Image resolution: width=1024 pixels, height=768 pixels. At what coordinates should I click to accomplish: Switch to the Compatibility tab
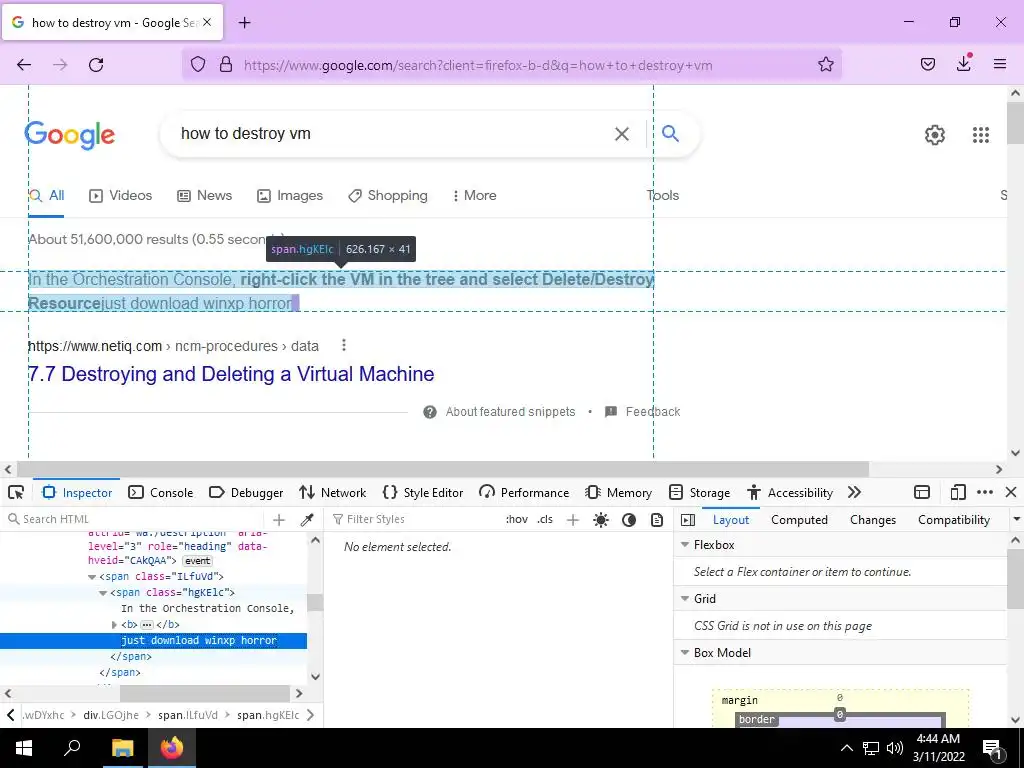click(x=953, y=520)
